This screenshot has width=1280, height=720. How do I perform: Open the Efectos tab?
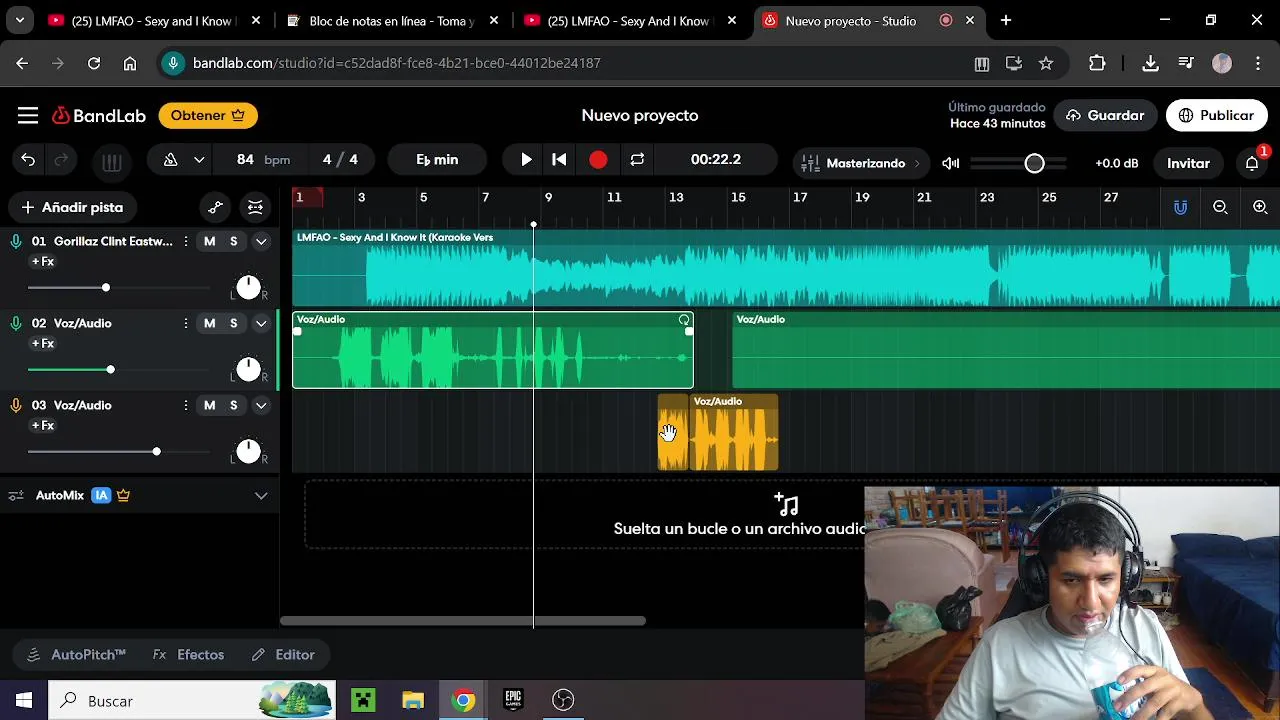click(188, 655)
